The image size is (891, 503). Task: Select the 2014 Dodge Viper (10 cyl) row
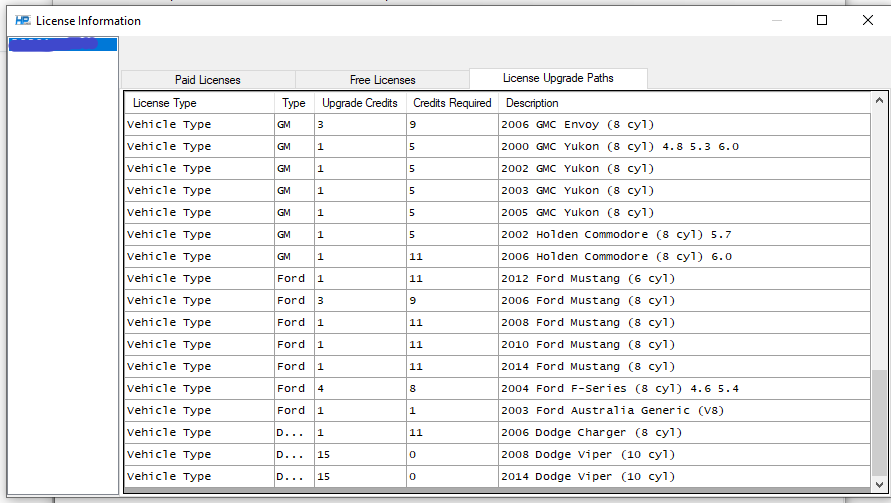pyautogui.click(x=497, y=476)
